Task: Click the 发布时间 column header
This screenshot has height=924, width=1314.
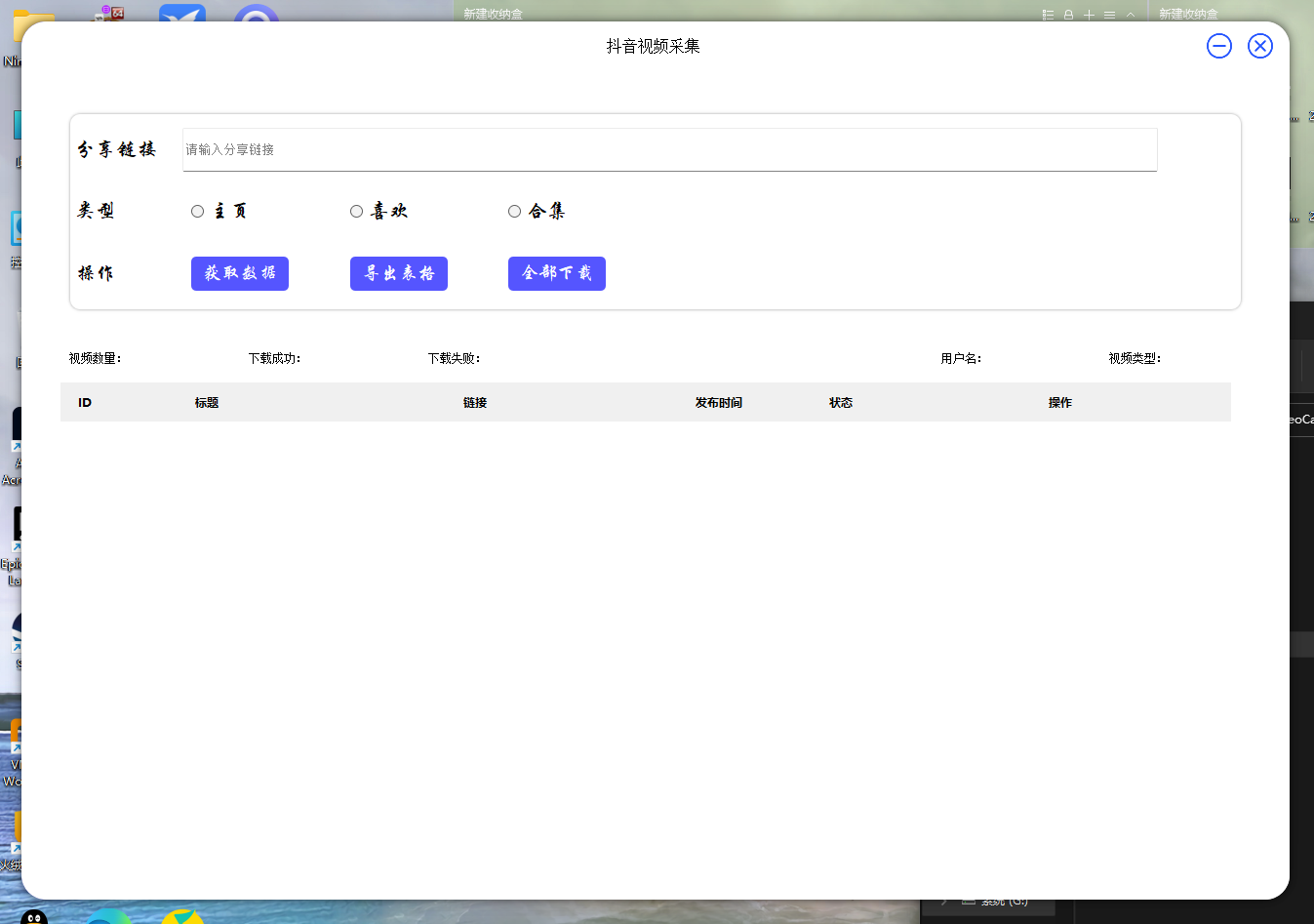Action: (718, 402)
